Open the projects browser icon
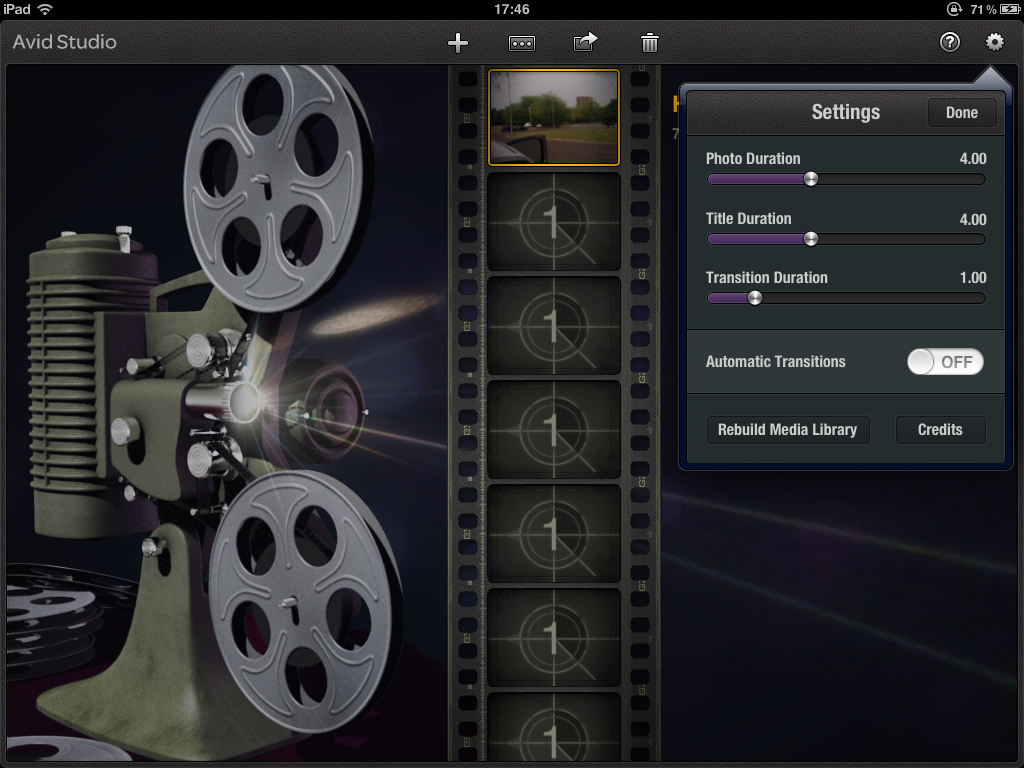Image resolution: width=1024 pixels, height=768 pixels. [522, 43]
